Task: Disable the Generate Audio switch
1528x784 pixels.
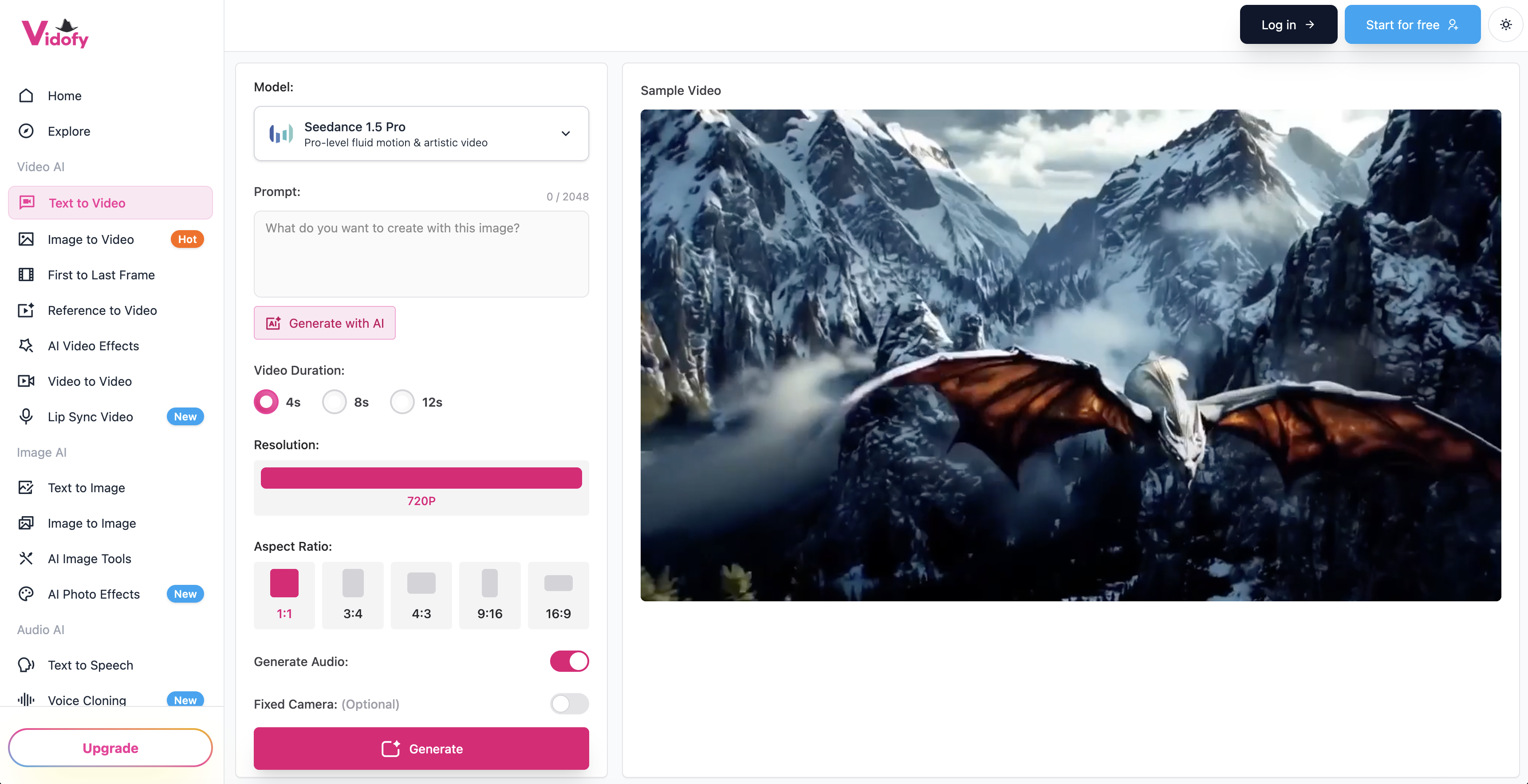Action: [x=569, y=661]
